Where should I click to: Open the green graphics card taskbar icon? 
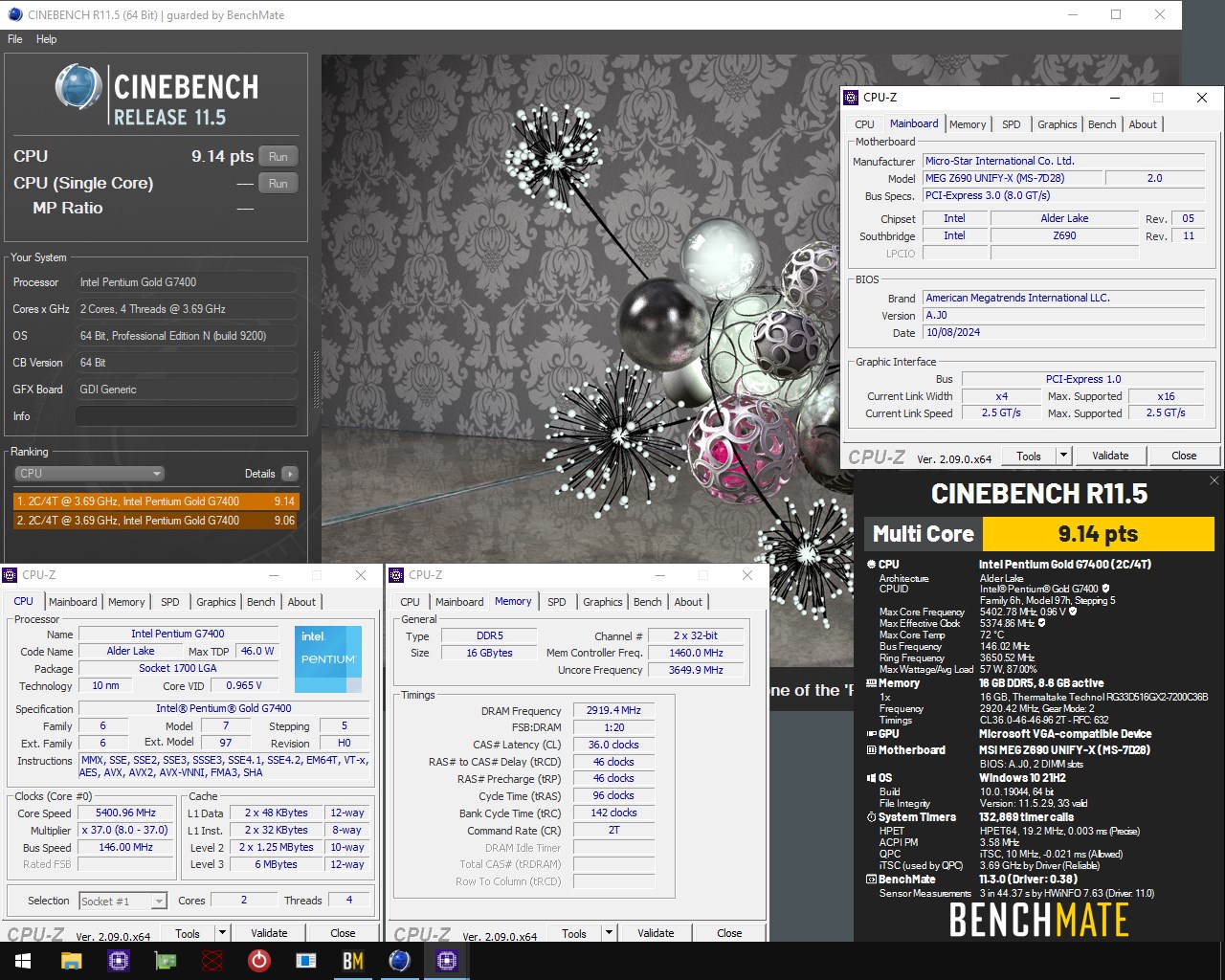pyautogui.click(x=166, y=961)
